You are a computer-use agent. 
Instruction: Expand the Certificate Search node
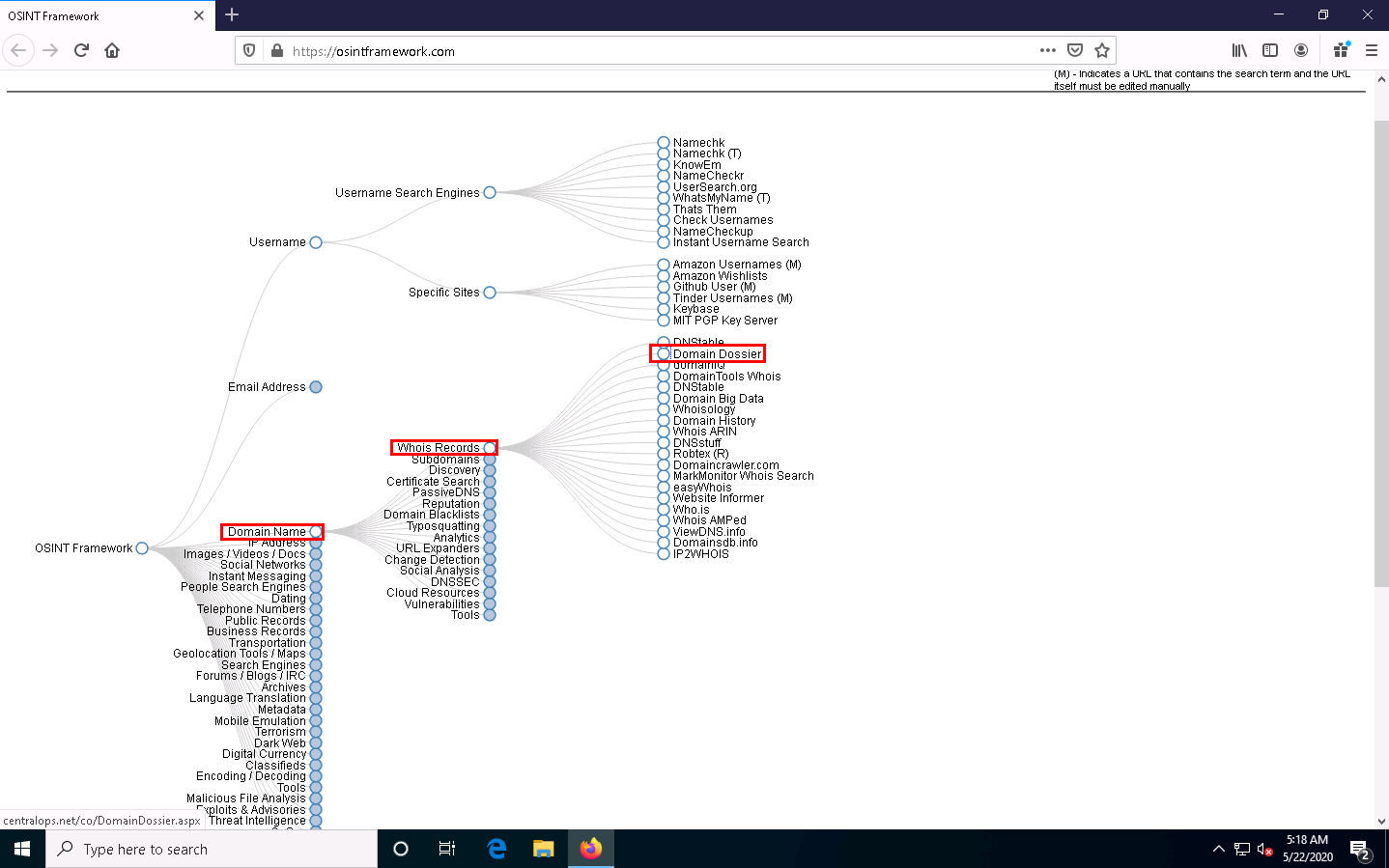pos(490,482)
